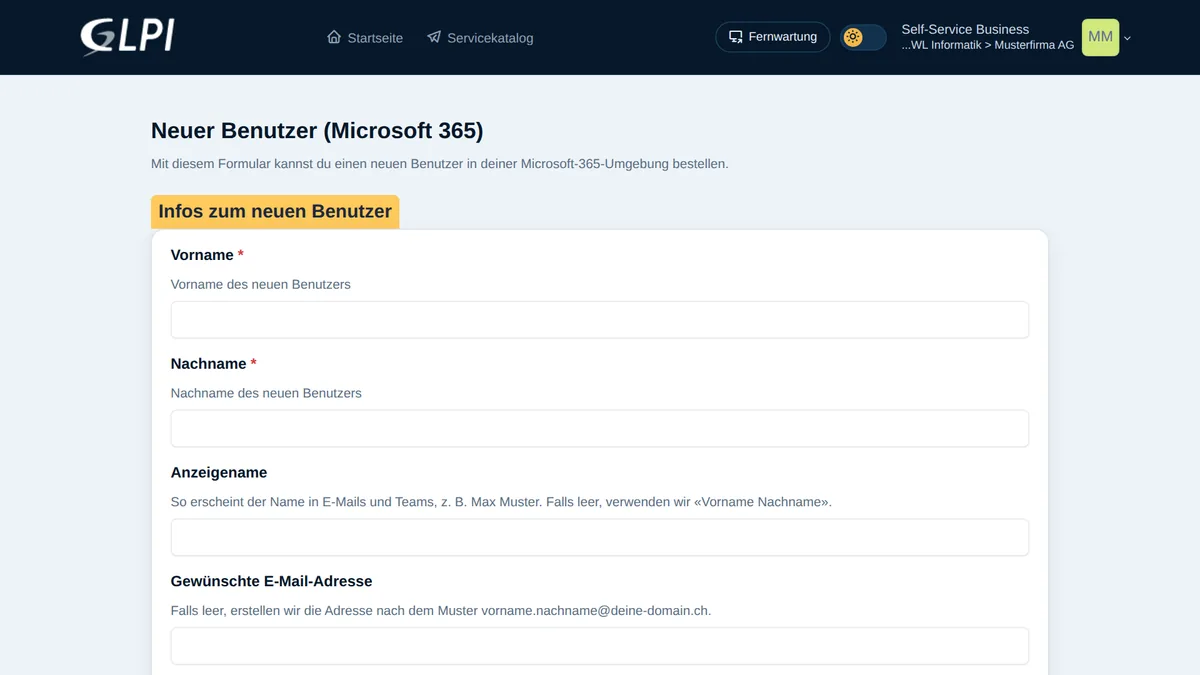Click the Gewünschte E-Mail-Adresse input field
This screenshot has height=675, width=1200.
tap(600, 646)
